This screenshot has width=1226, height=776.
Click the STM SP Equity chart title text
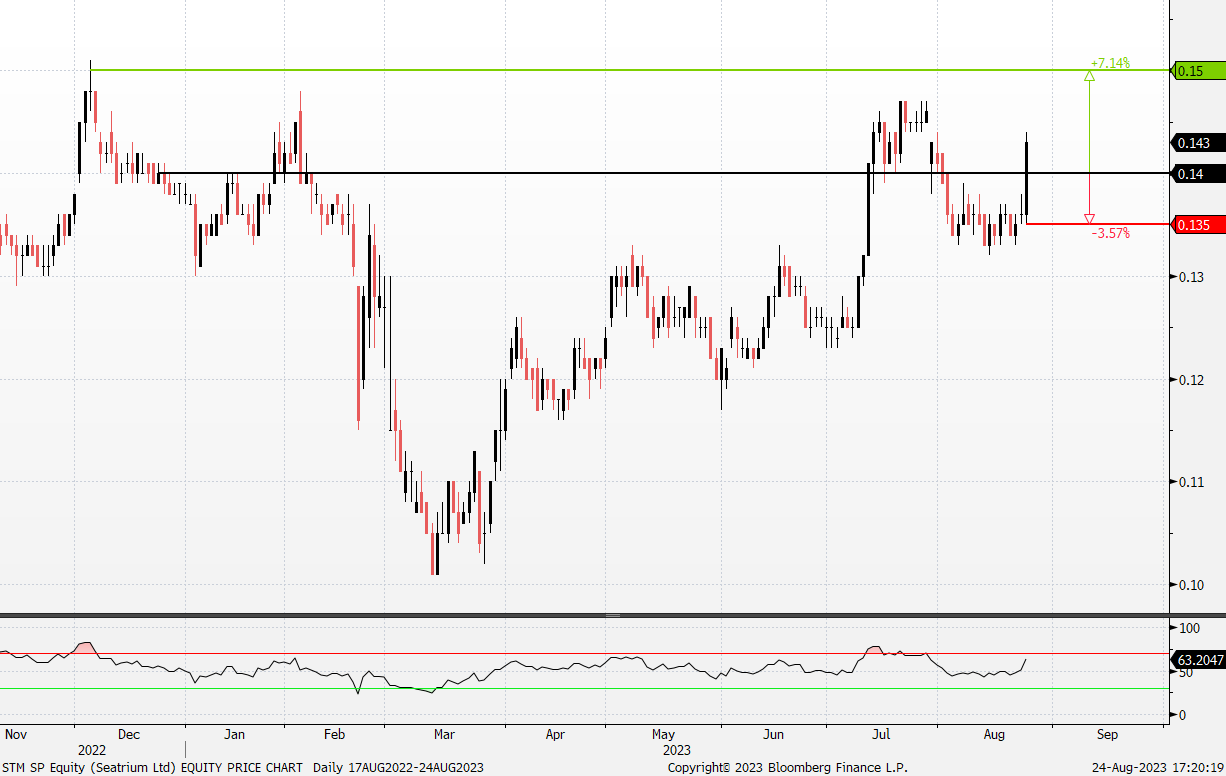243,767
